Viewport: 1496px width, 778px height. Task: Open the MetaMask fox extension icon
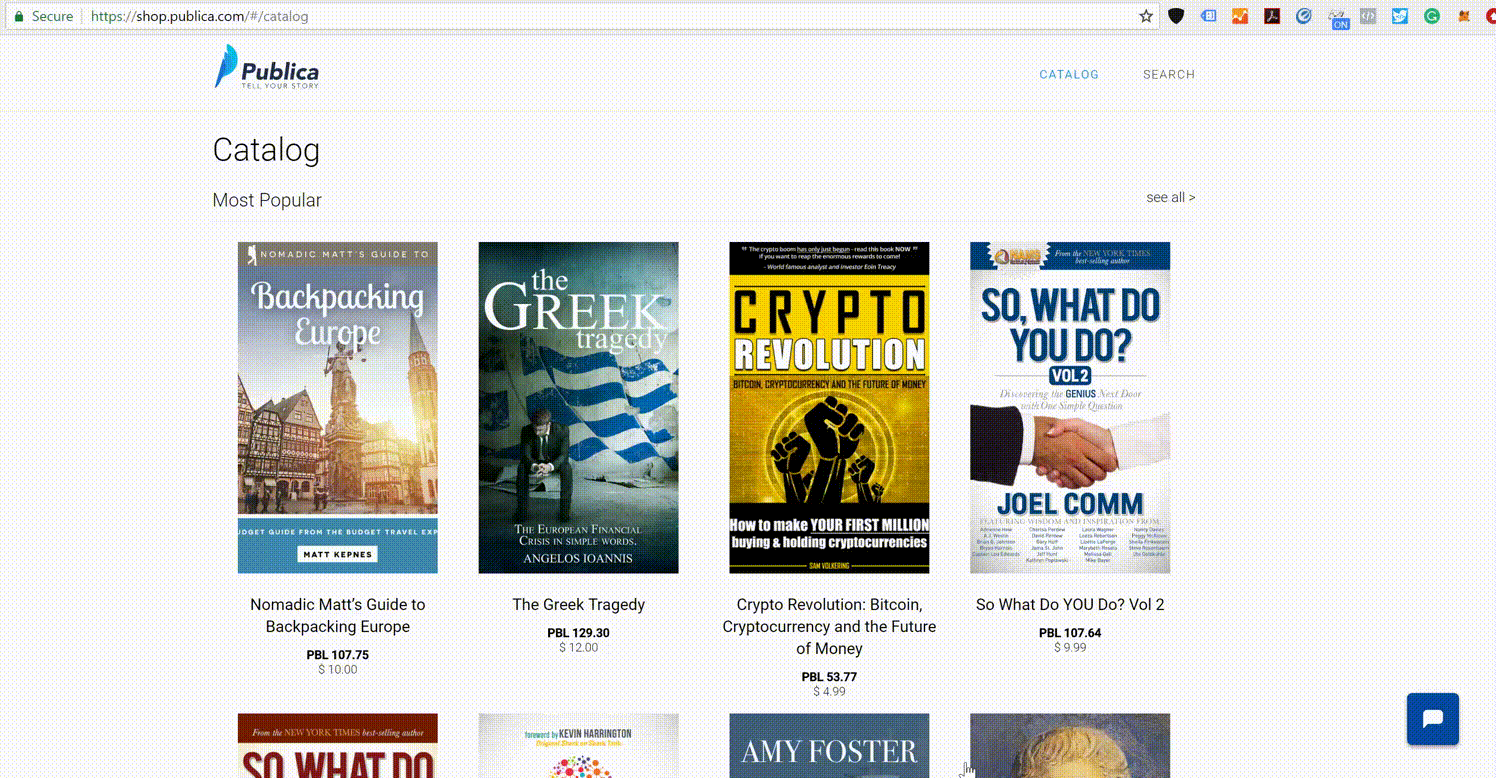click(1464, 16)
